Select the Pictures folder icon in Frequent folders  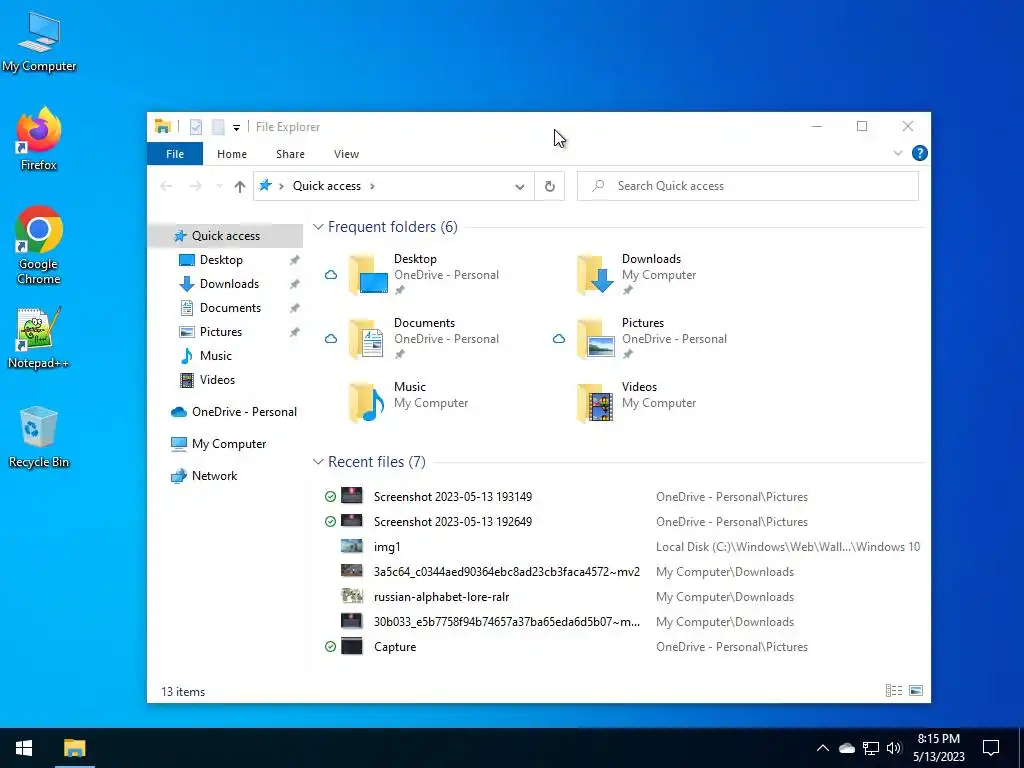(596, 339)
